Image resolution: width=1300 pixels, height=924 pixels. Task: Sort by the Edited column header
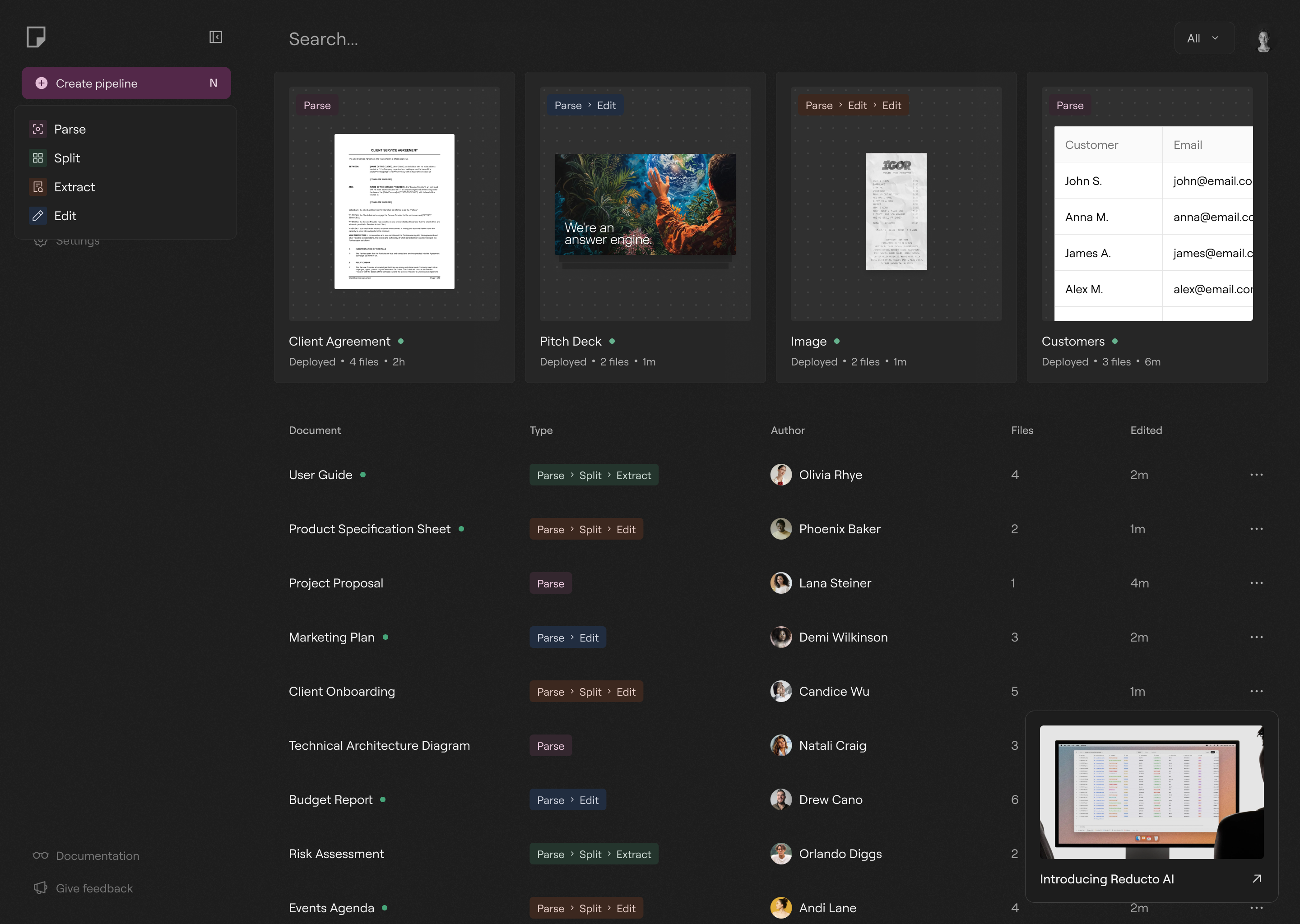1146,431
